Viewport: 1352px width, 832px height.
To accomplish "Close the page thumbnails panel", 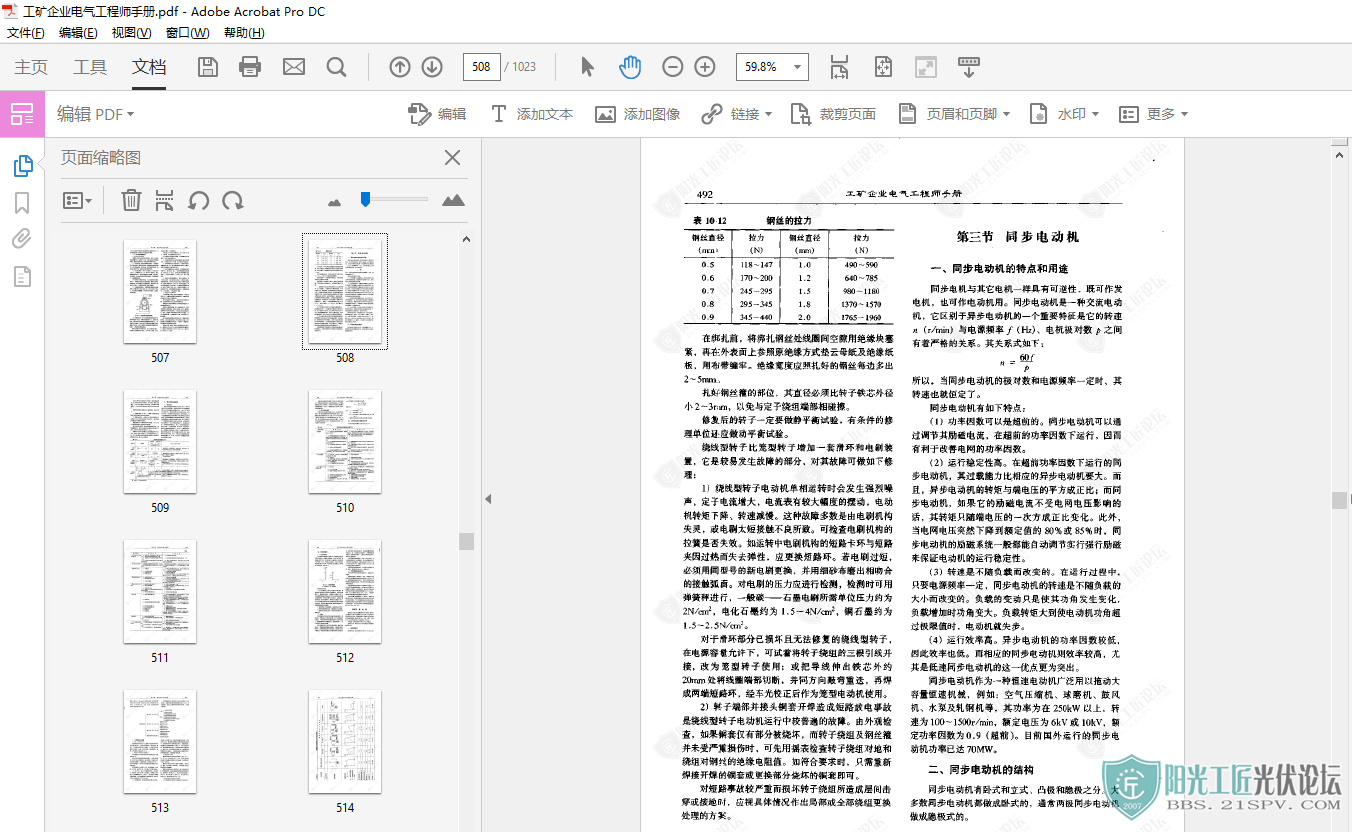I will 452,157.
